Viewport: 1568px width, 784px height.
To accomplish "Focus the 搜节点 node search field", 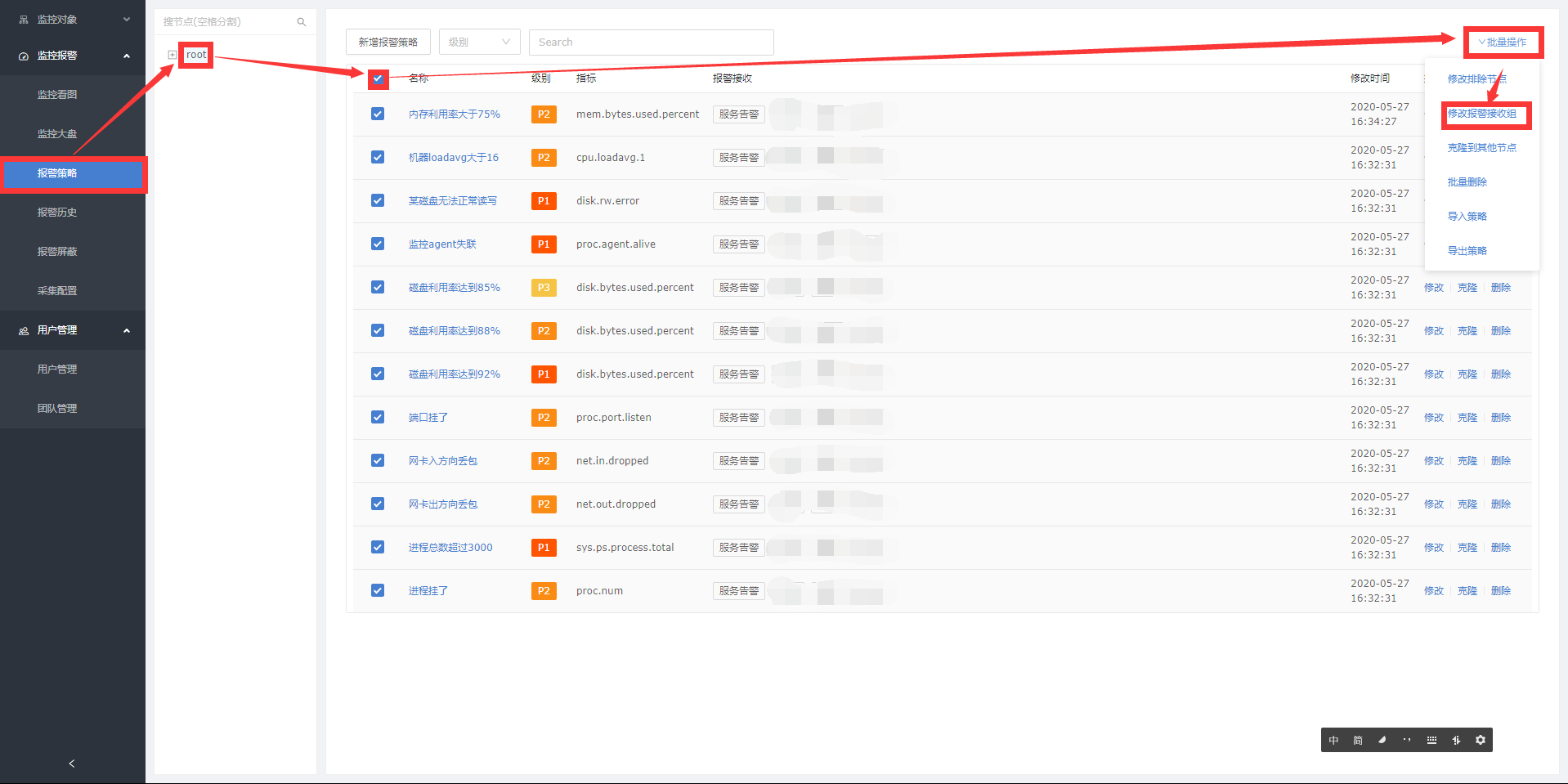I will 235,22.
